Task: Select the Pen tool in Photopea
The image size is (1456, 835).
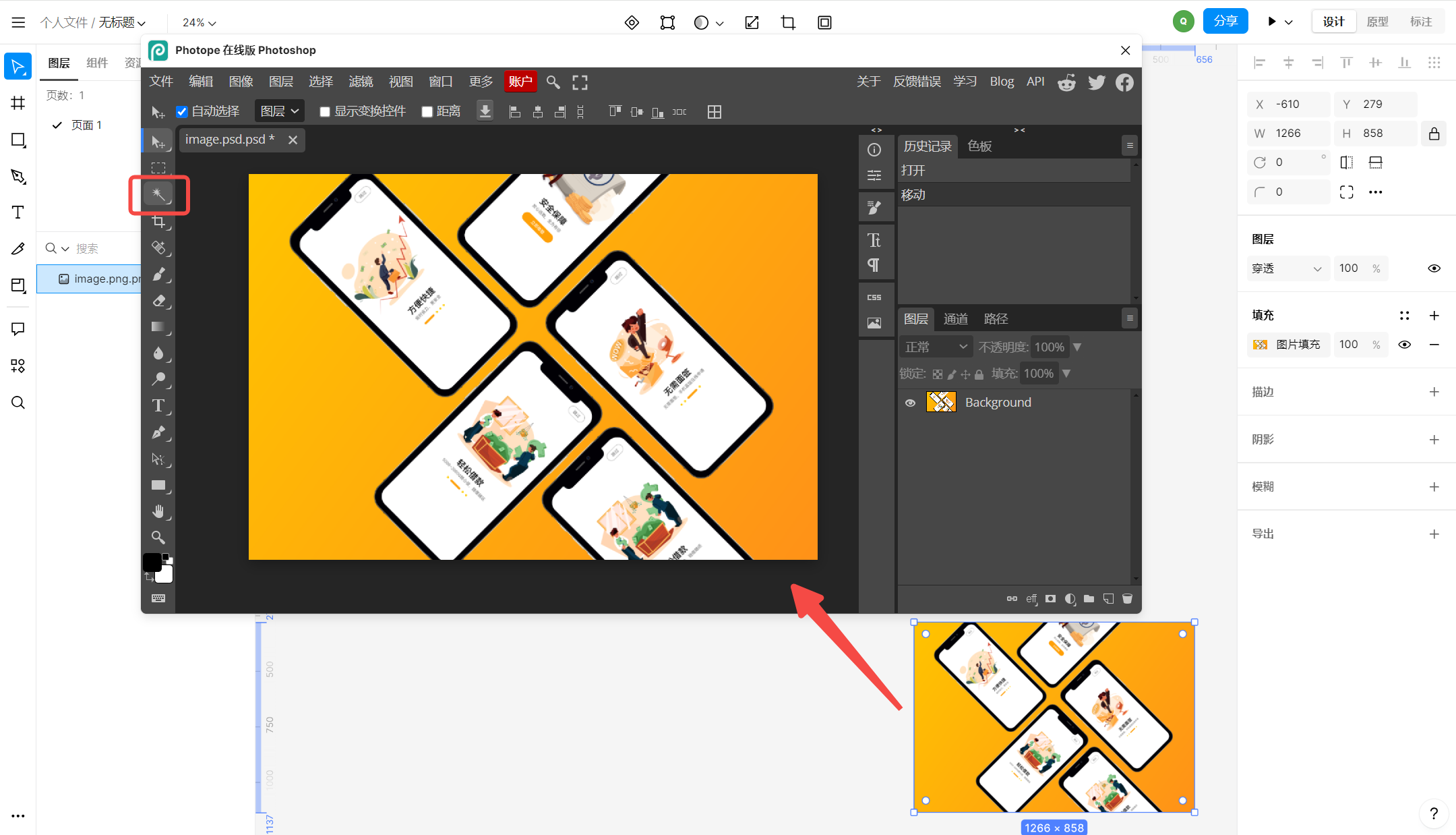Action: (x=158, y=433)
